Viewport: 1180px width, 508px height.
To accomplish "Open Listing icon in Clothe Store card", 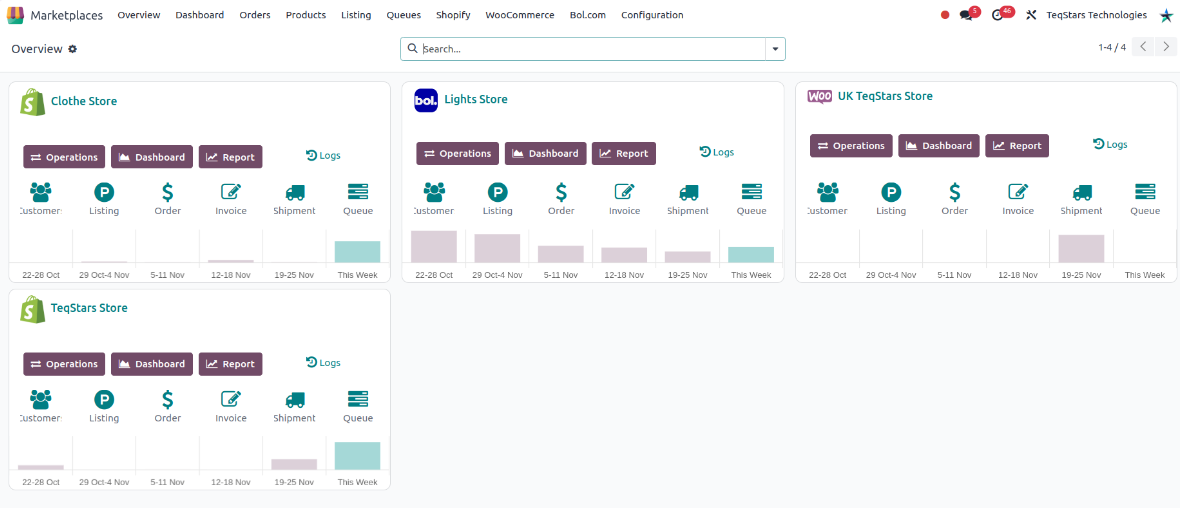I will point(104,192).
